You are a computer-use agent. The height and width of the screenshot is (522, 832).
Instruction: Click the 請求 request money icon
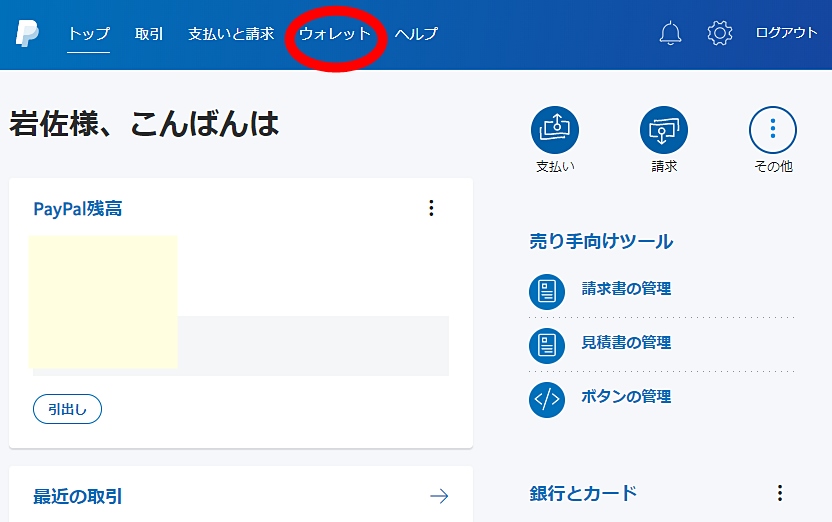point(664,130)
